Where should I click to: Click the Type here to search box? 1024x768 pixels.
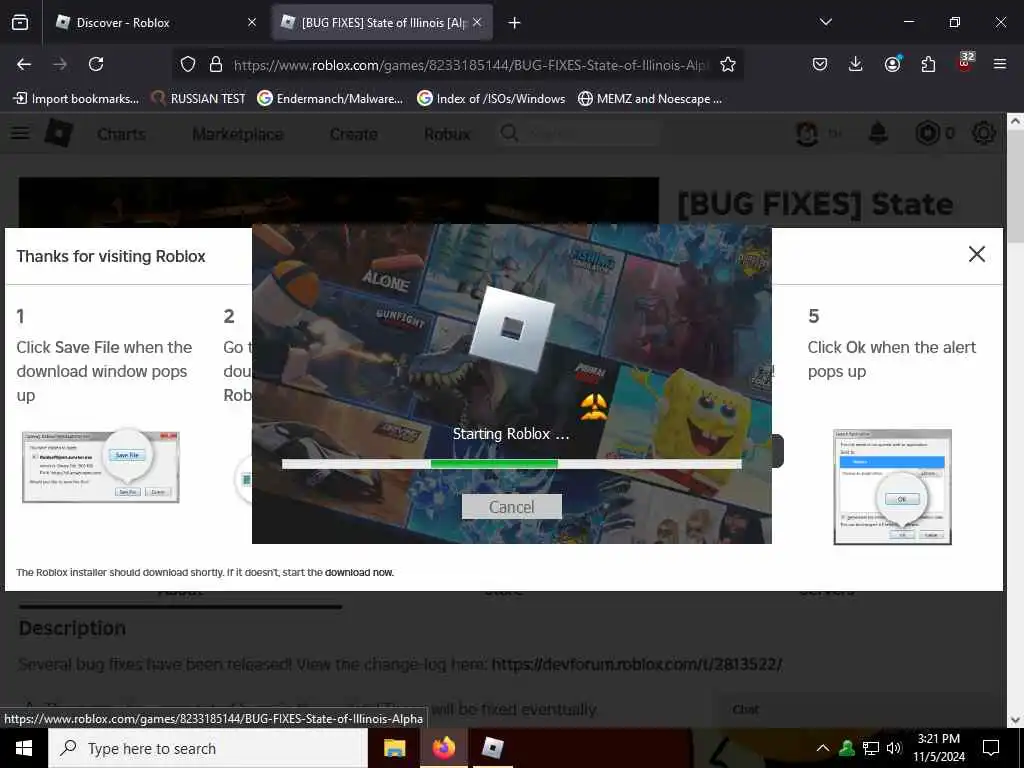pos(208,748)
